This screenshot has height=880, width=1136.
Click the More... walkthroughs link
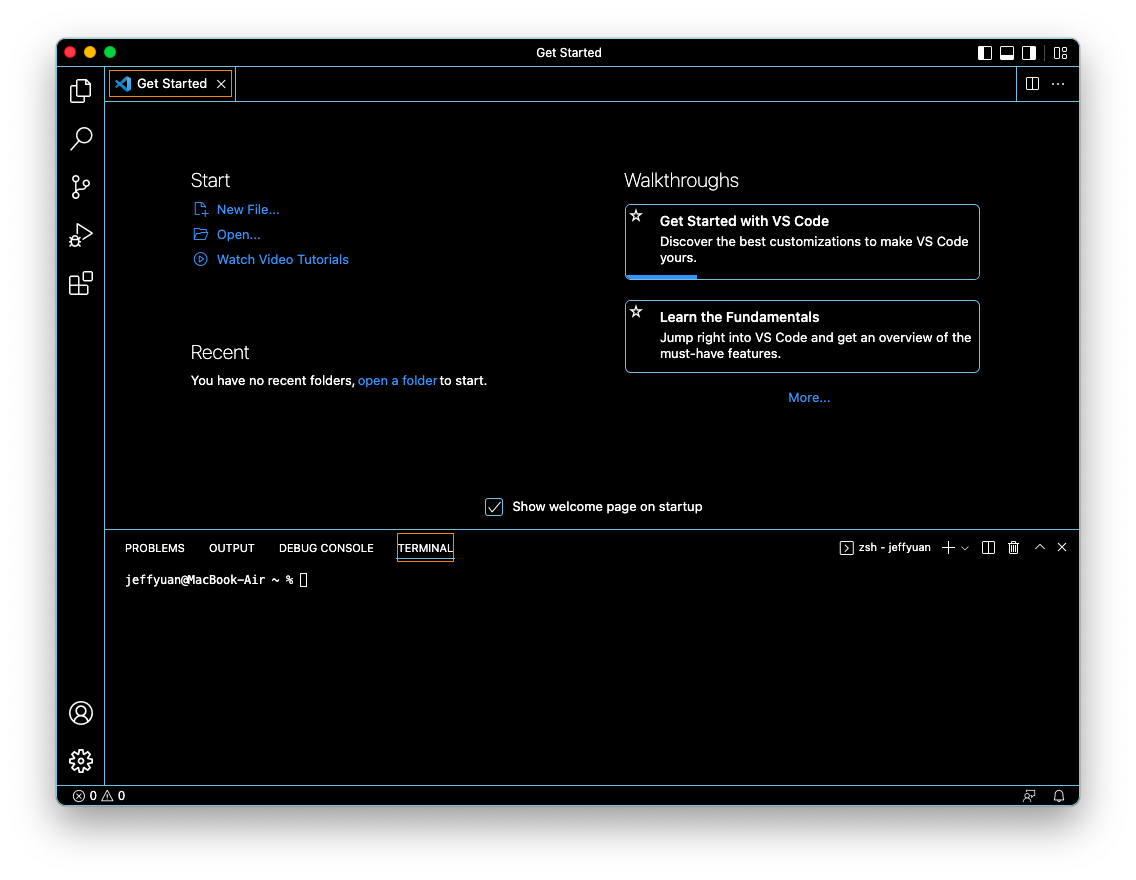tap(809, 398)
